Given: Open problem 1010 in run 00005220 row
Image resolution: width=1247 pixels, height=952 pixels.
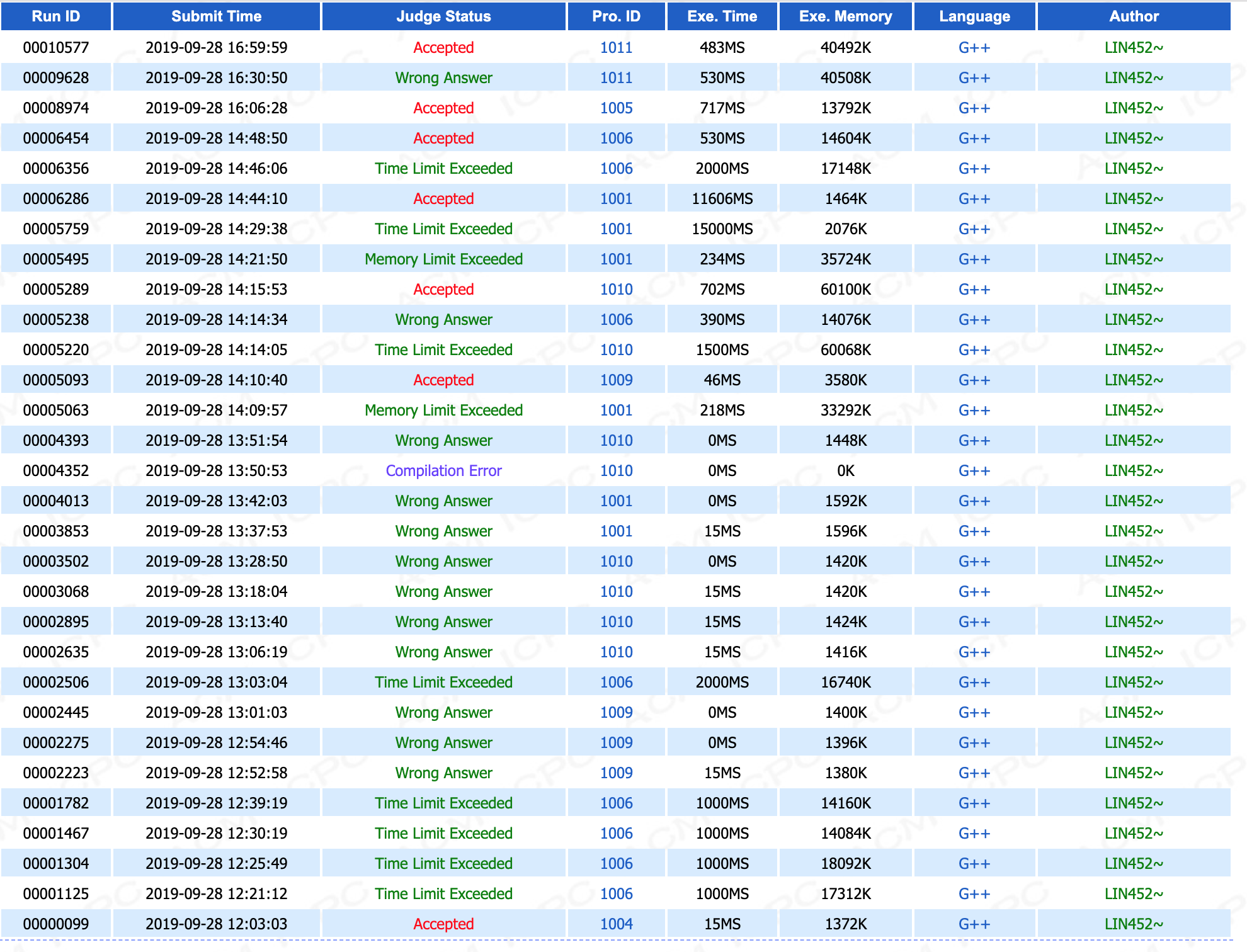Looking at the screenshot, I should pos(616,350).
